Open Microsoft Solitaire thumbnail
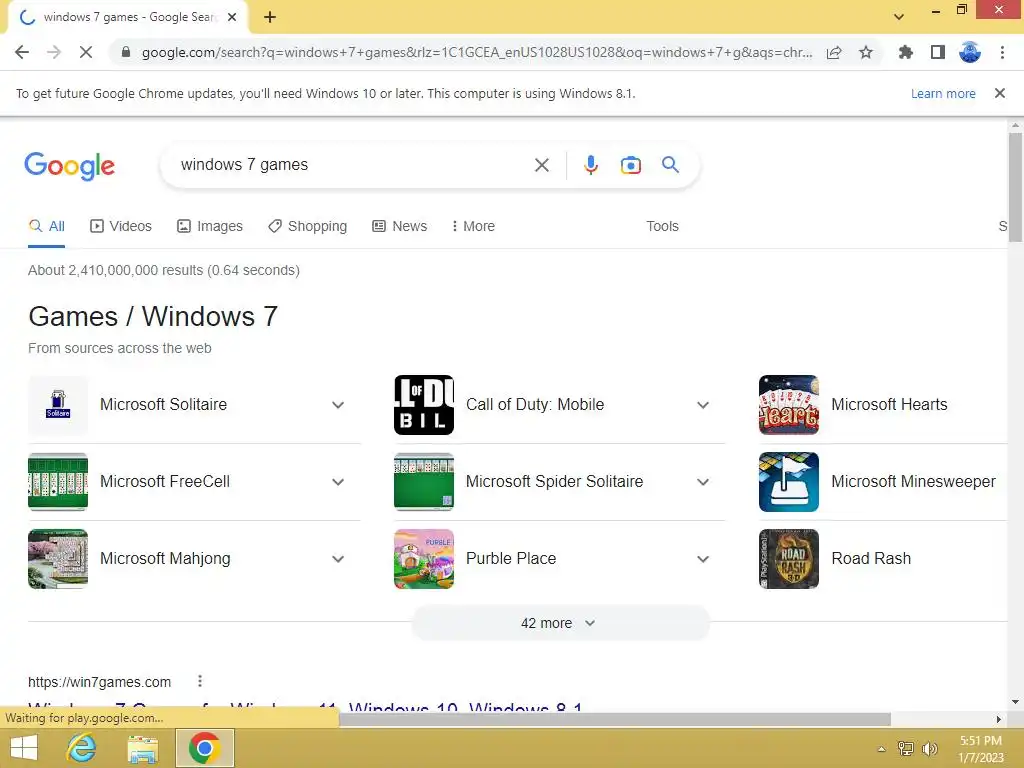 [58, 405]
